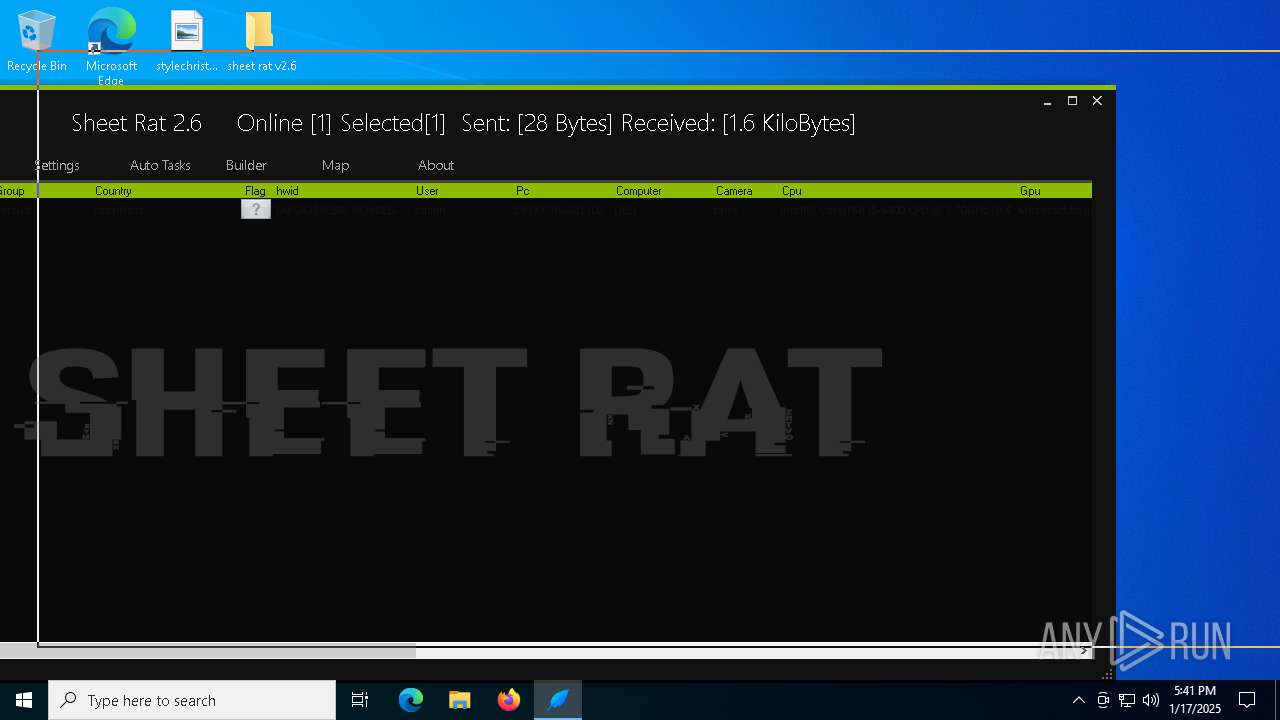Select the sheet rat v2.6 desktop folder
The image size is (1280, 720).
point(261,41)
